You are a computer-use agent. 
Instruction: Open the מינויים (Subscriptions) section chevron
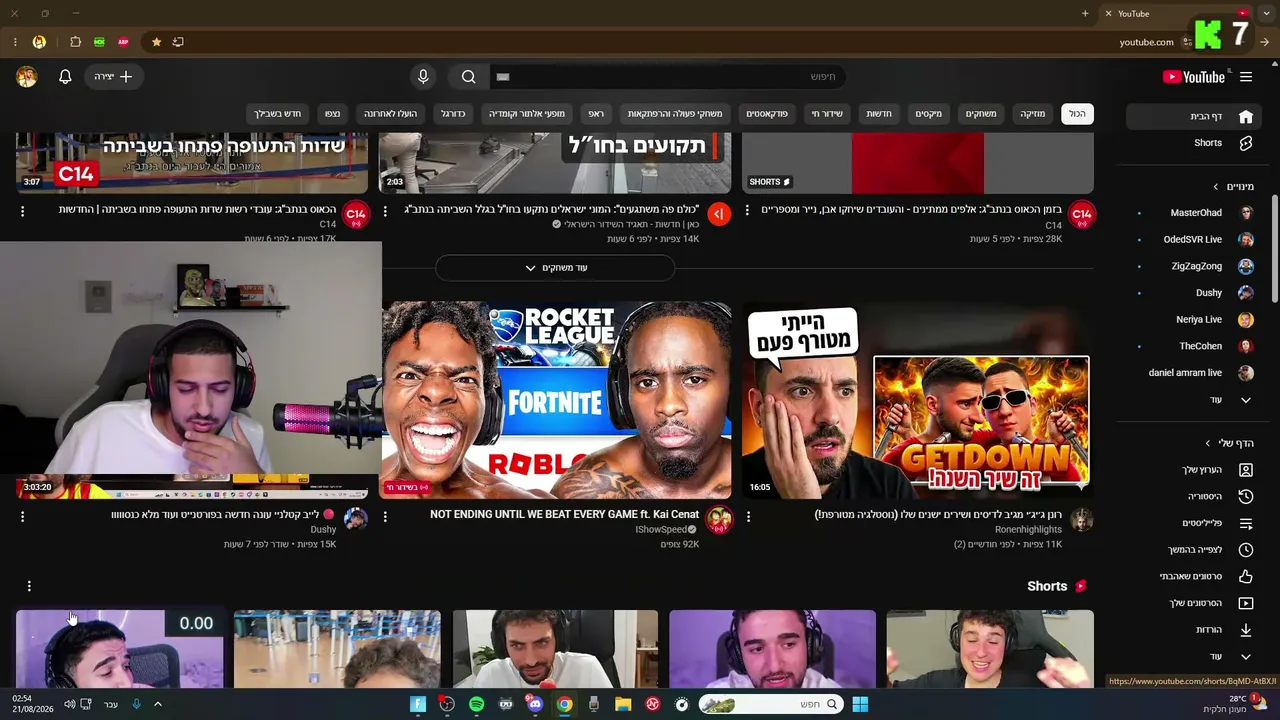[1216, 187]
